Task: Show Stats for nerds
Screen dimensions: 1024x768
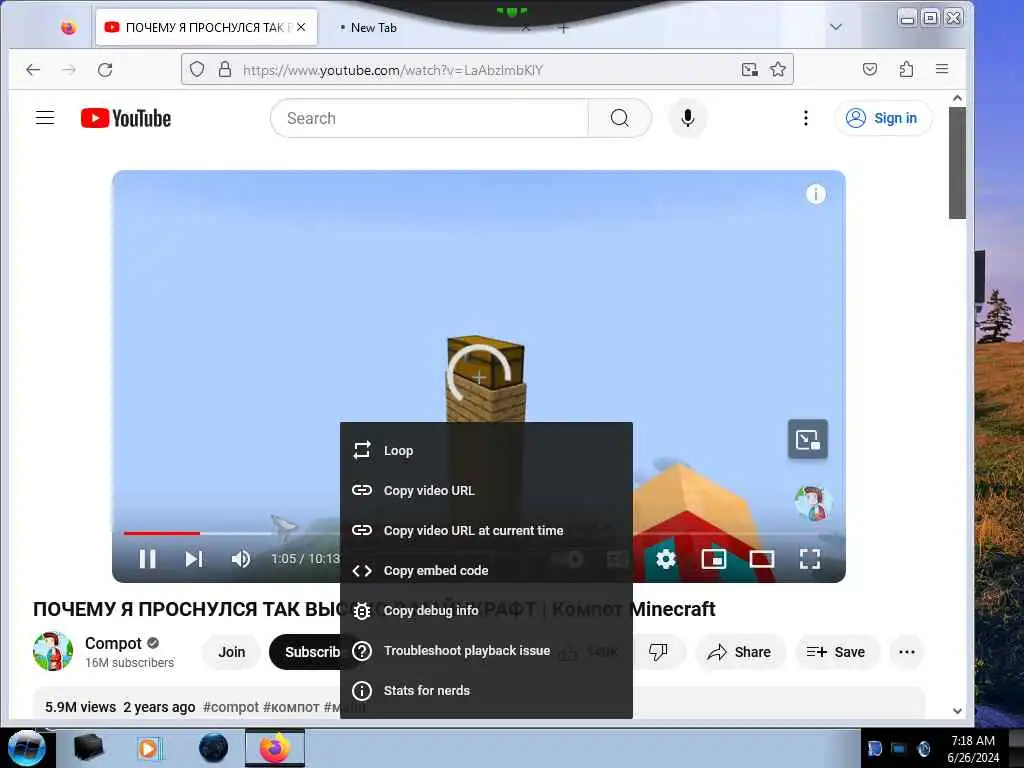Action: pos(486,690)
